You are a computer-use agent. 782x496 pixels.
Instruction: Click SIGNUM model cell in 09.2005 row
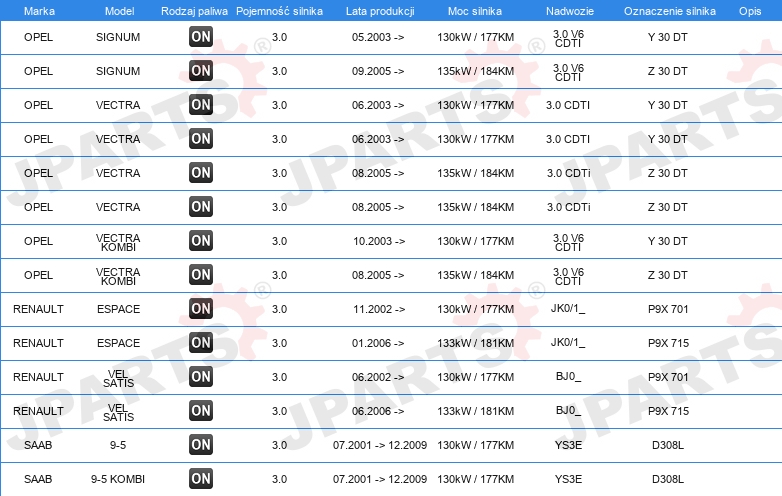(x=118, y=71)
